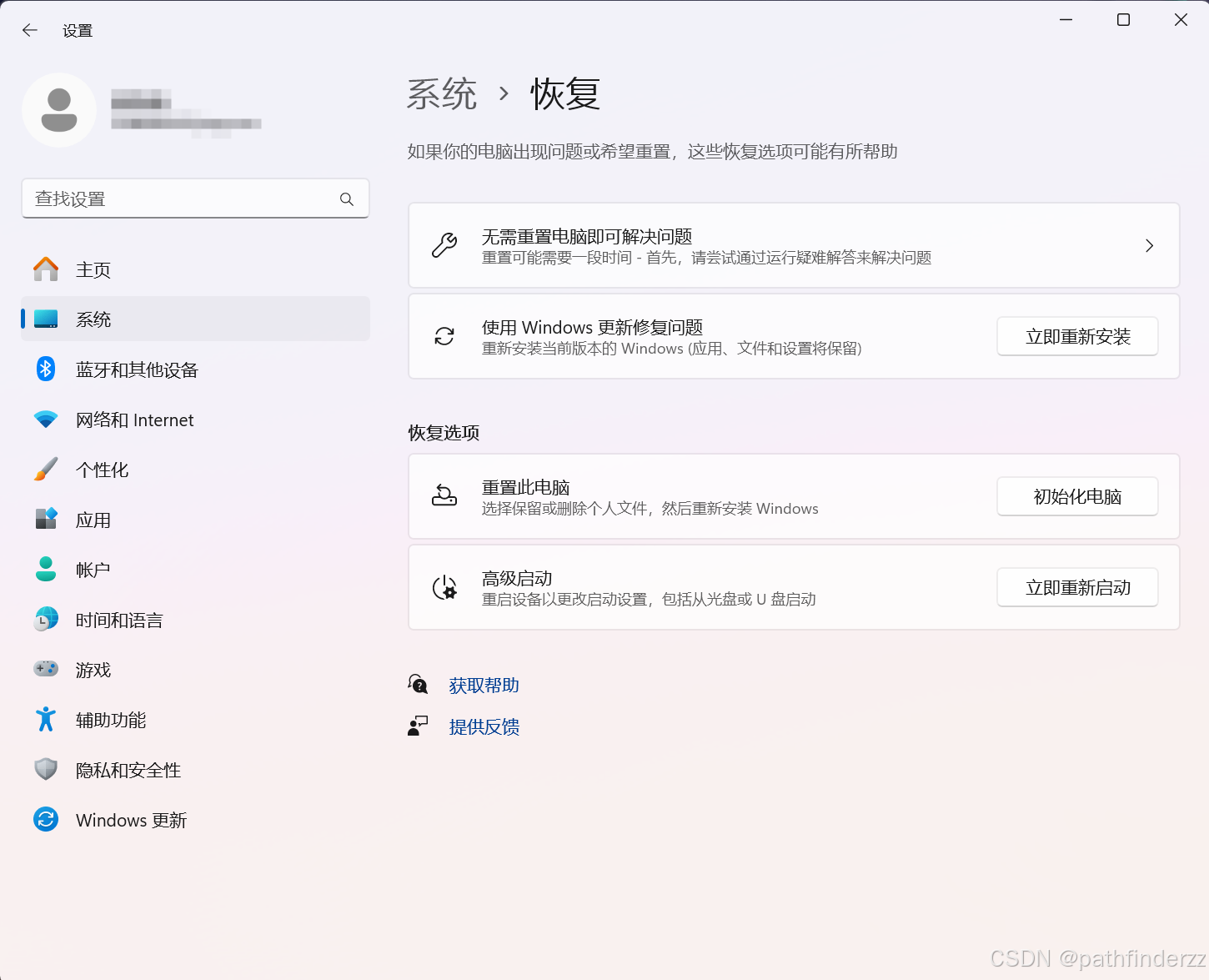The image size is (1209, 980).
Task: Open the 提供反馈 link
Action: tap(484, 726)
